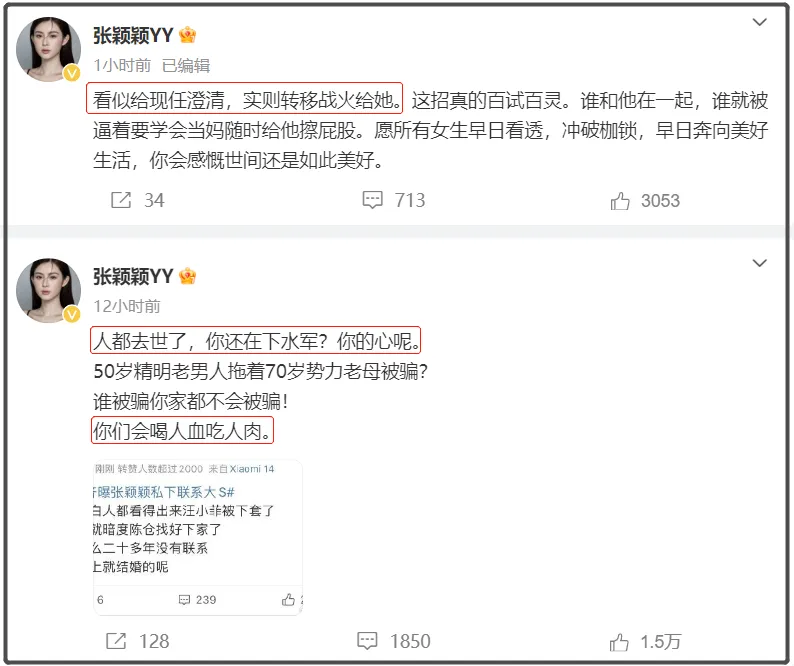The height and width of the screenshot is (666, 794).
Task: Click the crown badge beside the second 张颖颖YY name
Action: point(188,276)
